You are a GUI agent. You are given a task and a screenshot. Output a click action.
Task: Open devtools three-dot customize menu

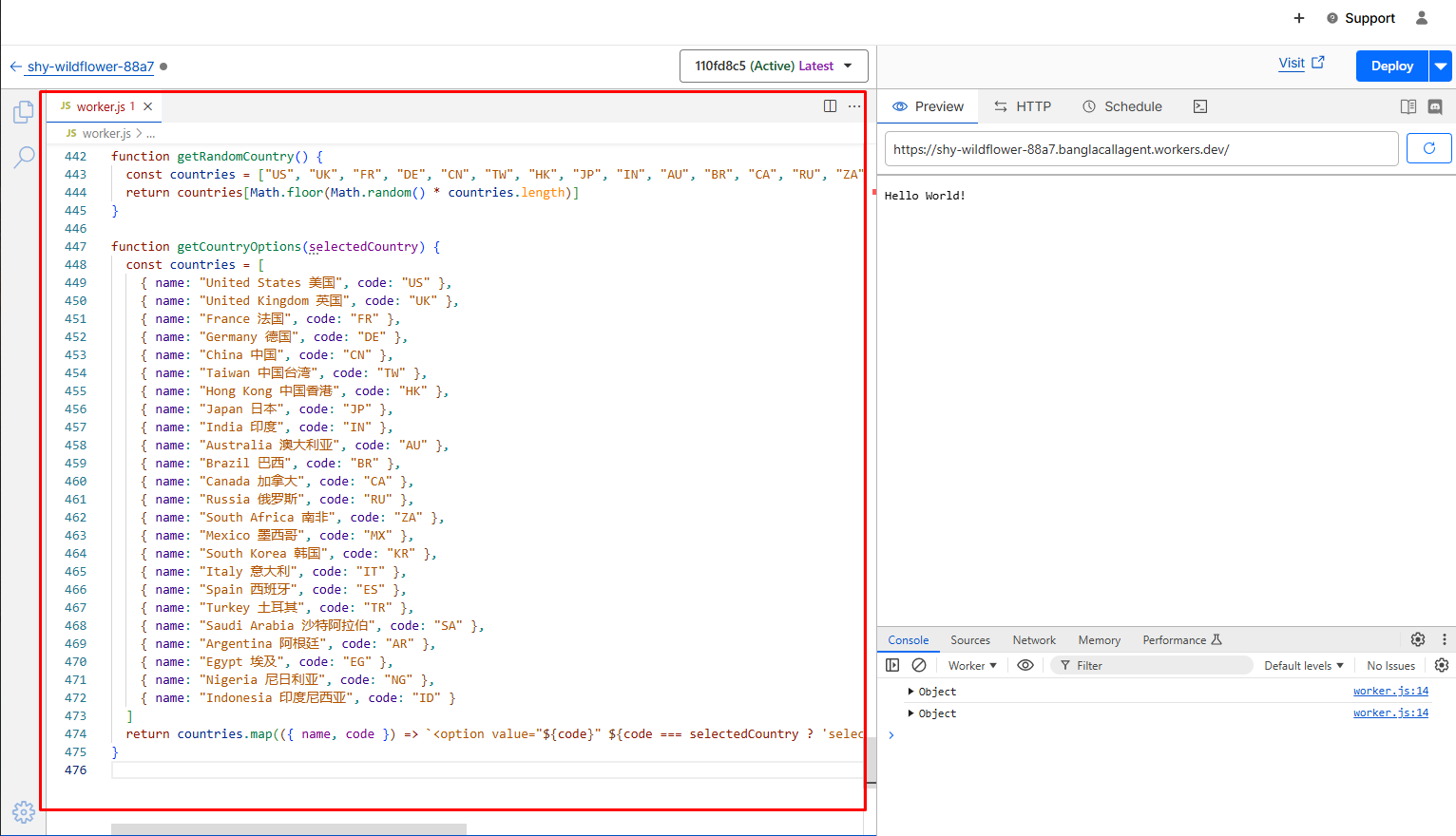1445,639
